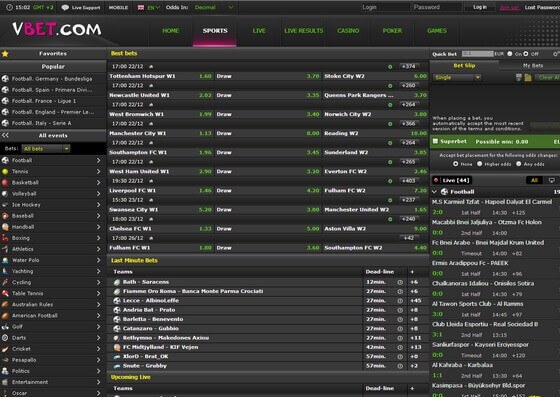This screenshot has width=560, height=397.
Task: Select Tottenham Hotspur W1 odds 1.60
Action: click(x=205, y=76)
